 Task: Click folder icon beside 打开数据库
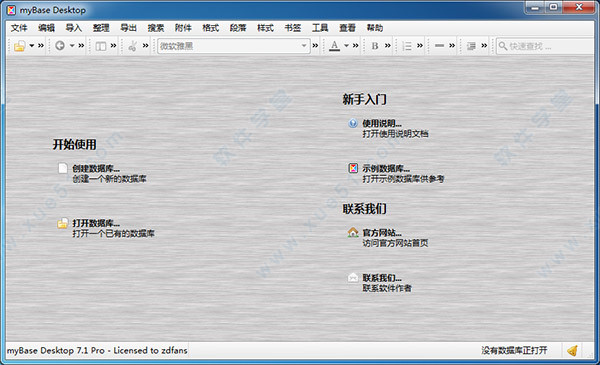click(63, 223)
